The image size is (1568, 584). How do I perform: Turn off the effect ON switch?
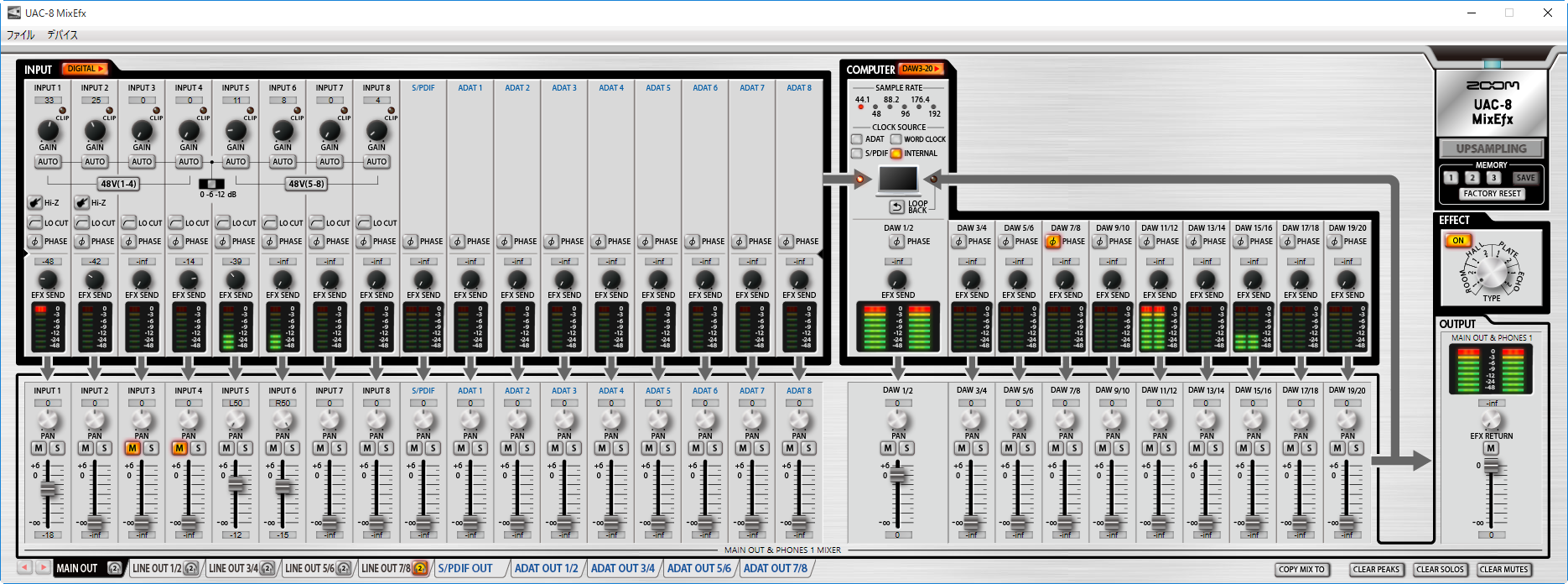coord(1458,241)
